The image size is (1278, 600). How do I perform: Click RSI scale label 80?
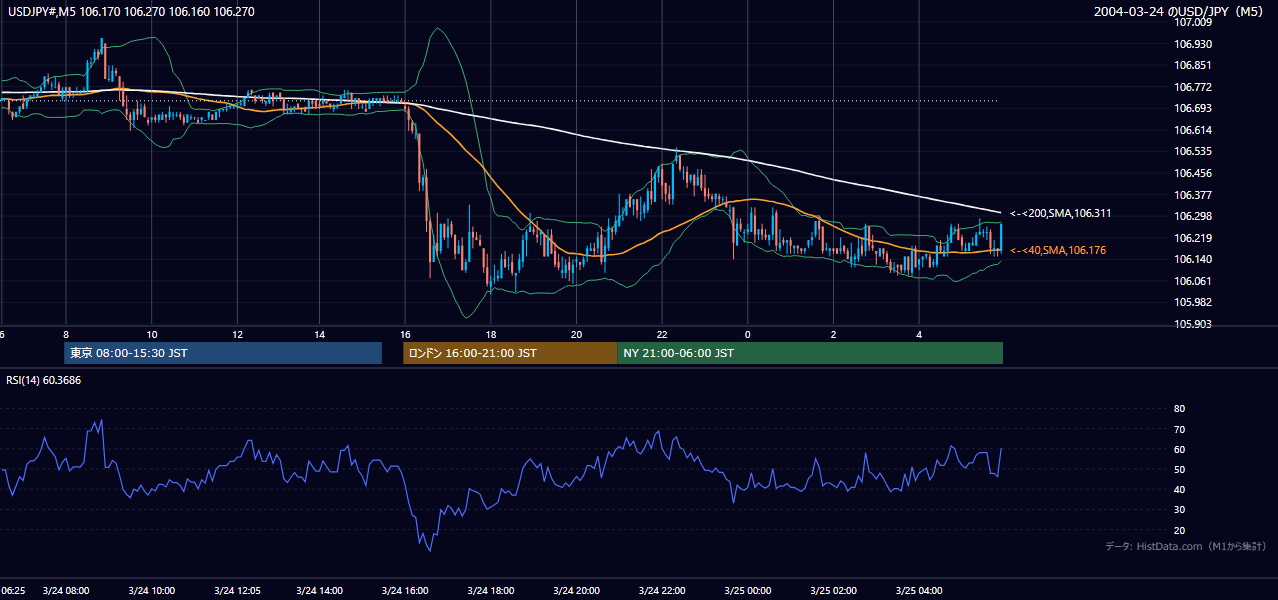pos(1179,409)
